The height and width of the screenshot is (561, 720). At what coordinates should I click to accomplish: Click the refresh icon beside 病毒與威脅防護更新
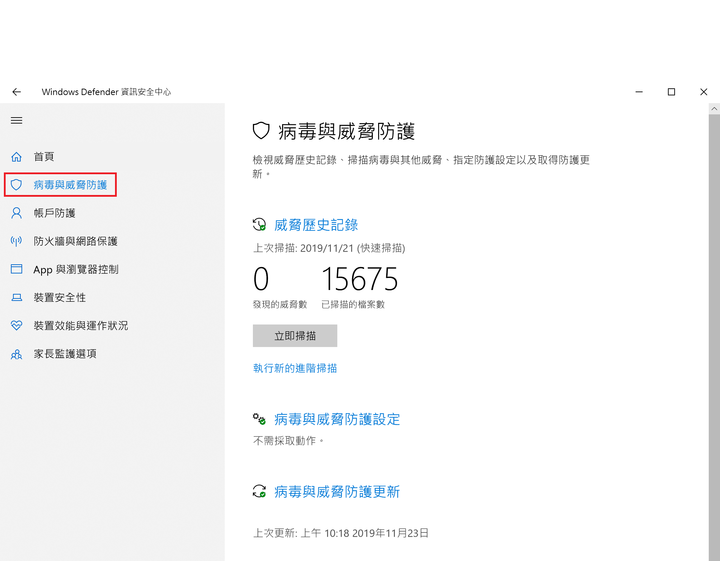[x=259, y=491]
